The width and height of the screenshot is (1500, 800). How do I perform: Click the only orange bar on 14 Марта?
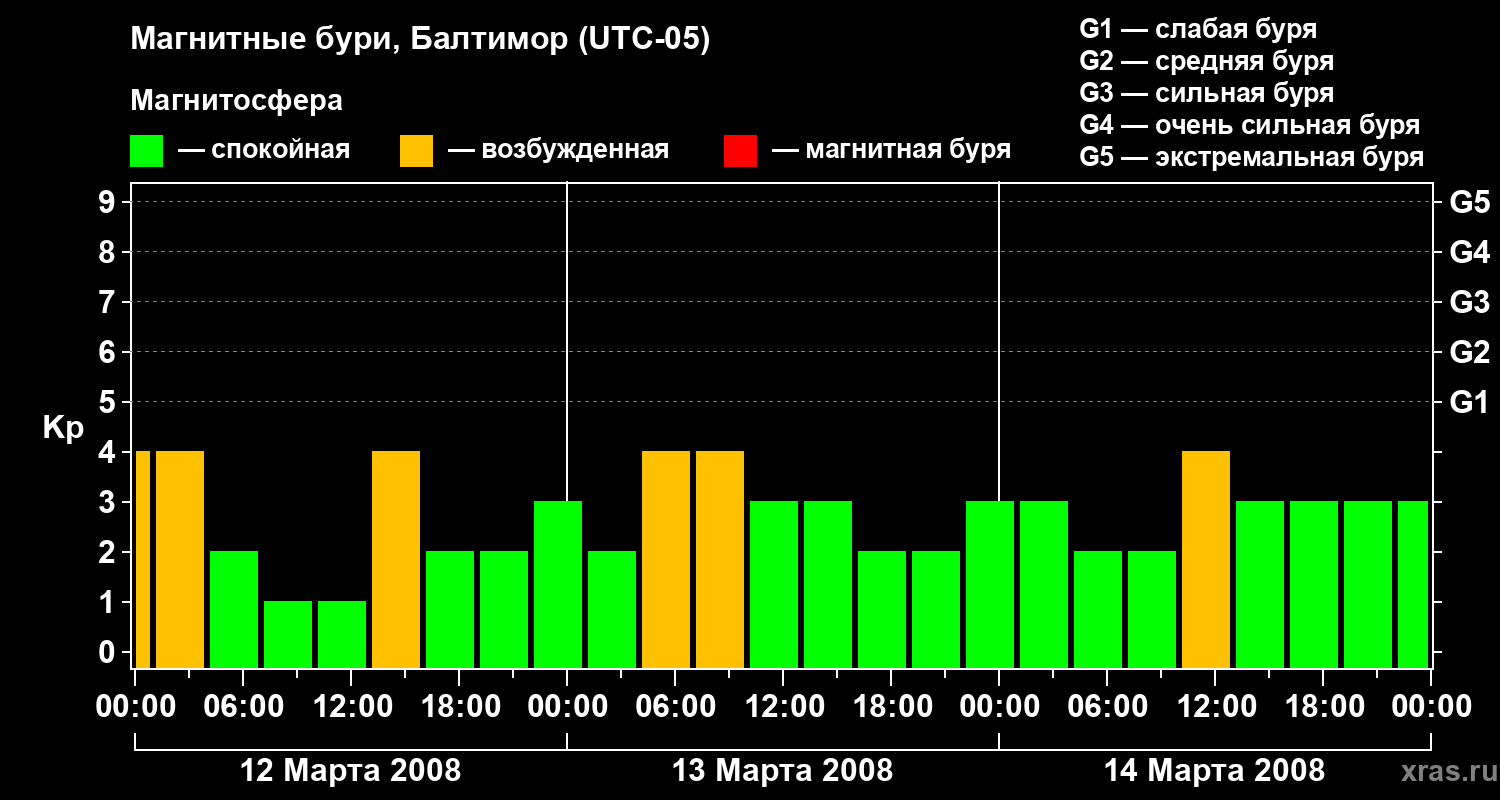click(x=1205, y=559)
